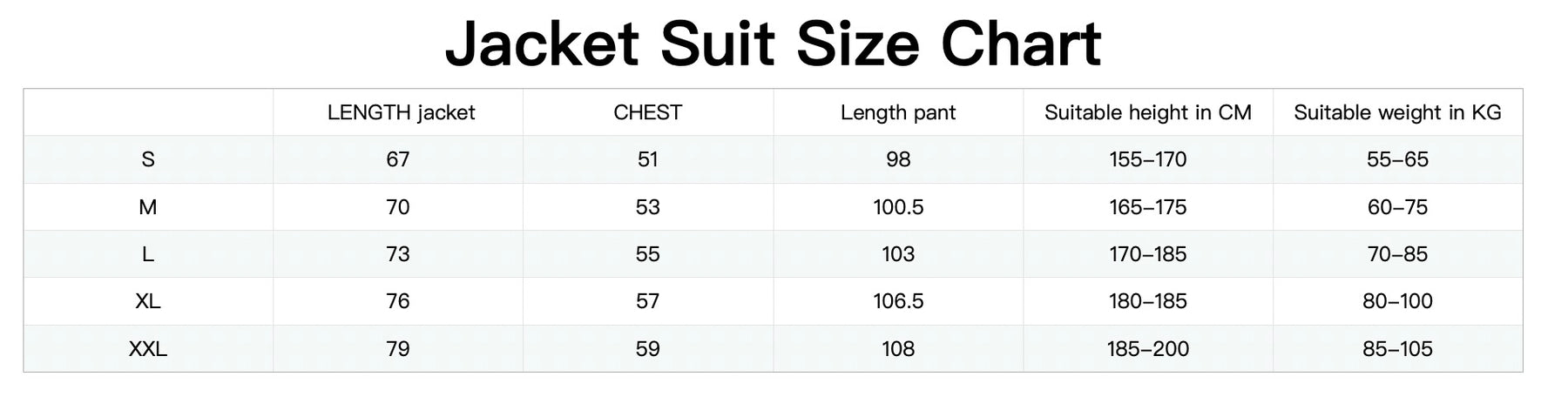
Task: Click height range 155–170 cell
Action: pyautogui.click(x=1147, y=159)
